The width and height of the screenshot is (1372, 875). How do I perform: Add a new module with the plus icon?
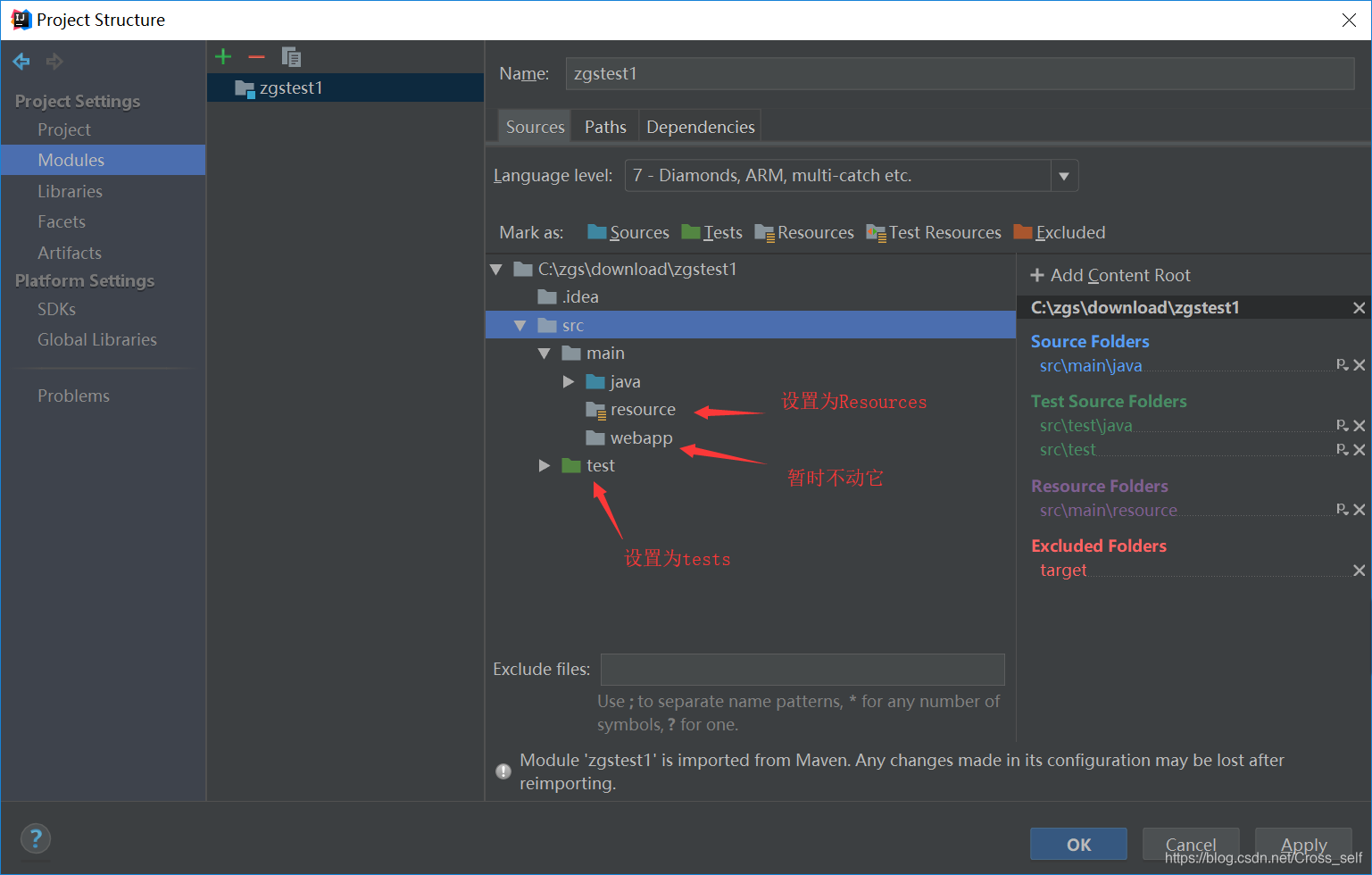tap(223, 56)
